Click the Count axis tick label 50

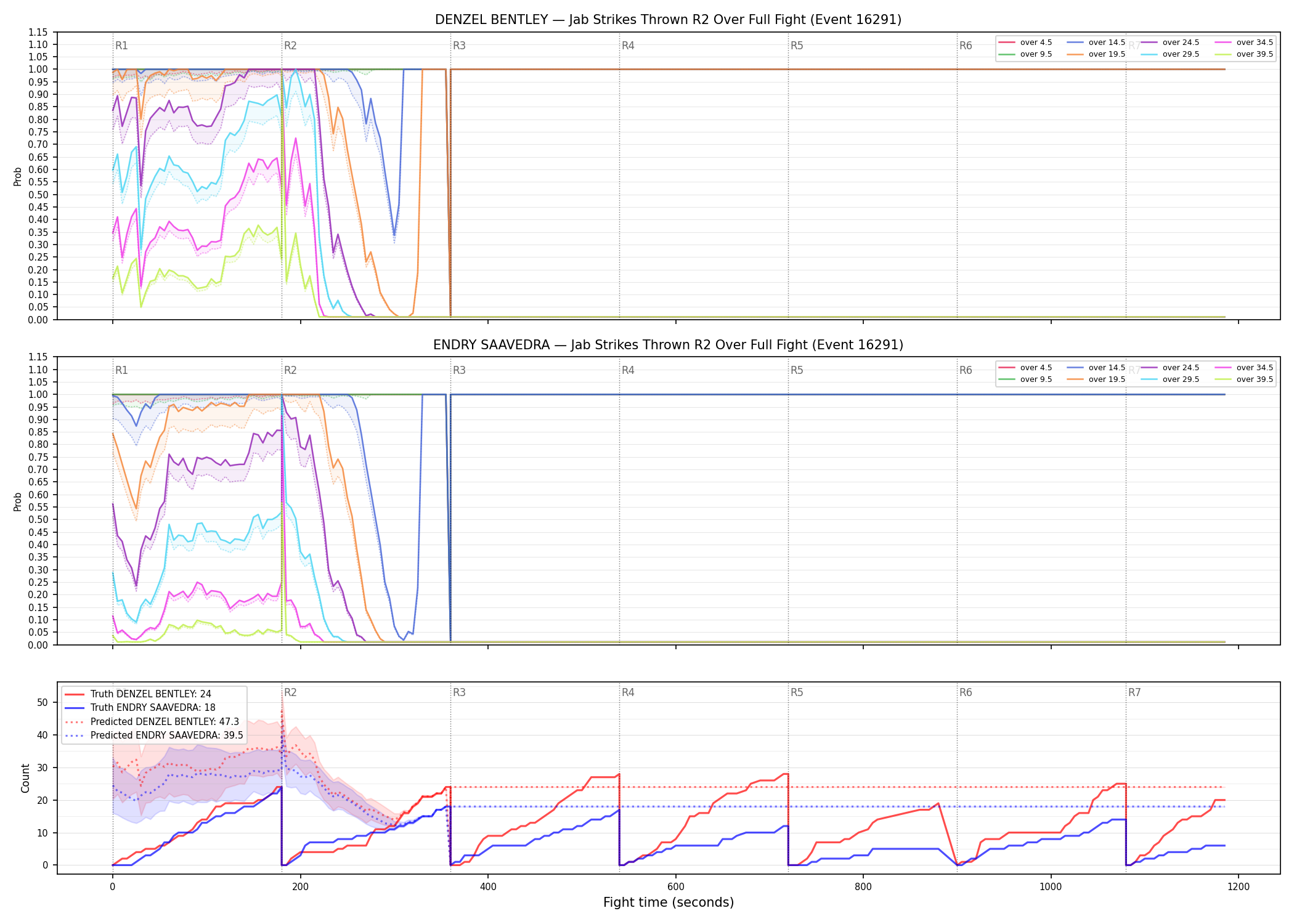coord(43,702)
